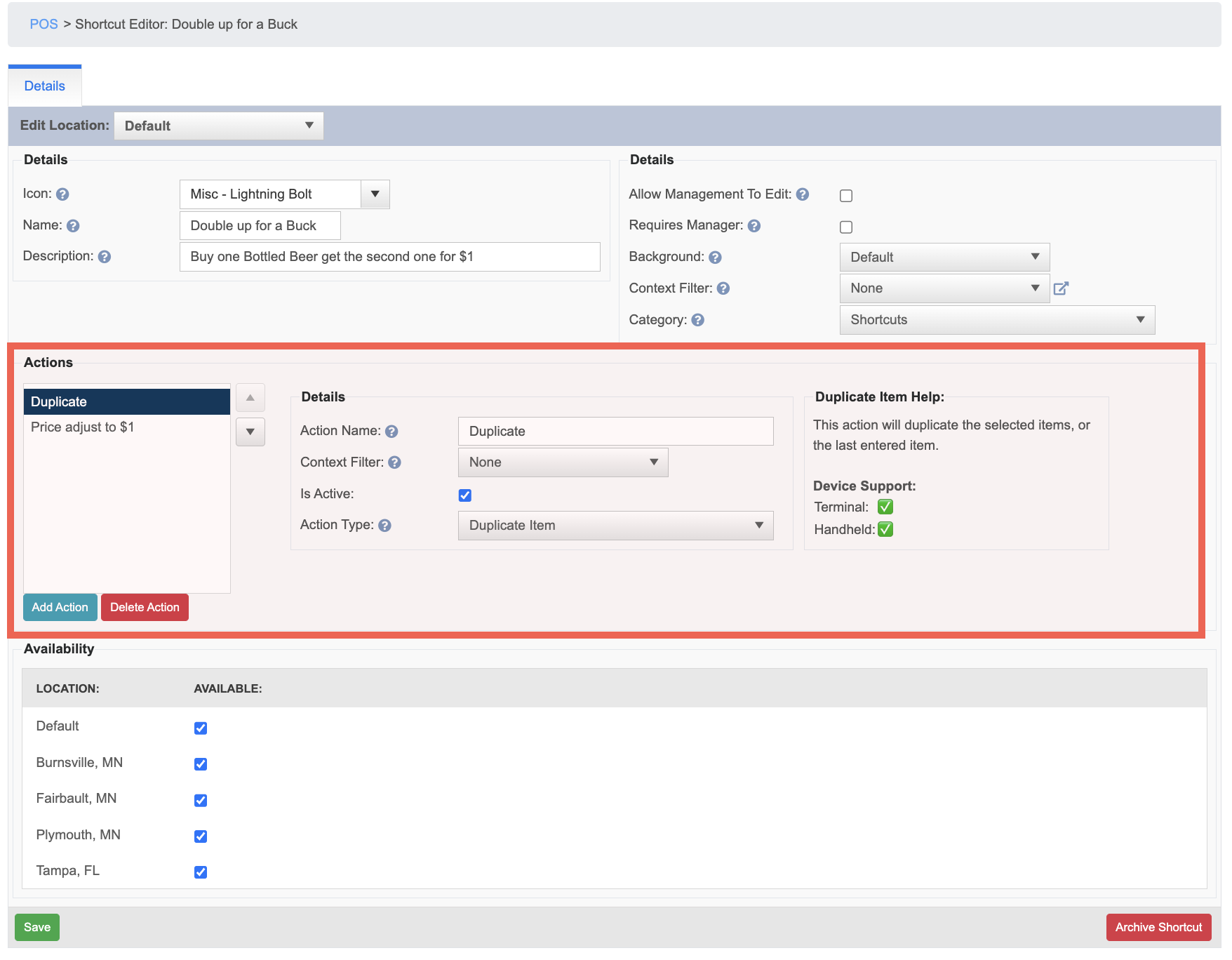This screenshot has width=1232, height=960.
Task: Click the Action Name input field
Action: [615, 432]
